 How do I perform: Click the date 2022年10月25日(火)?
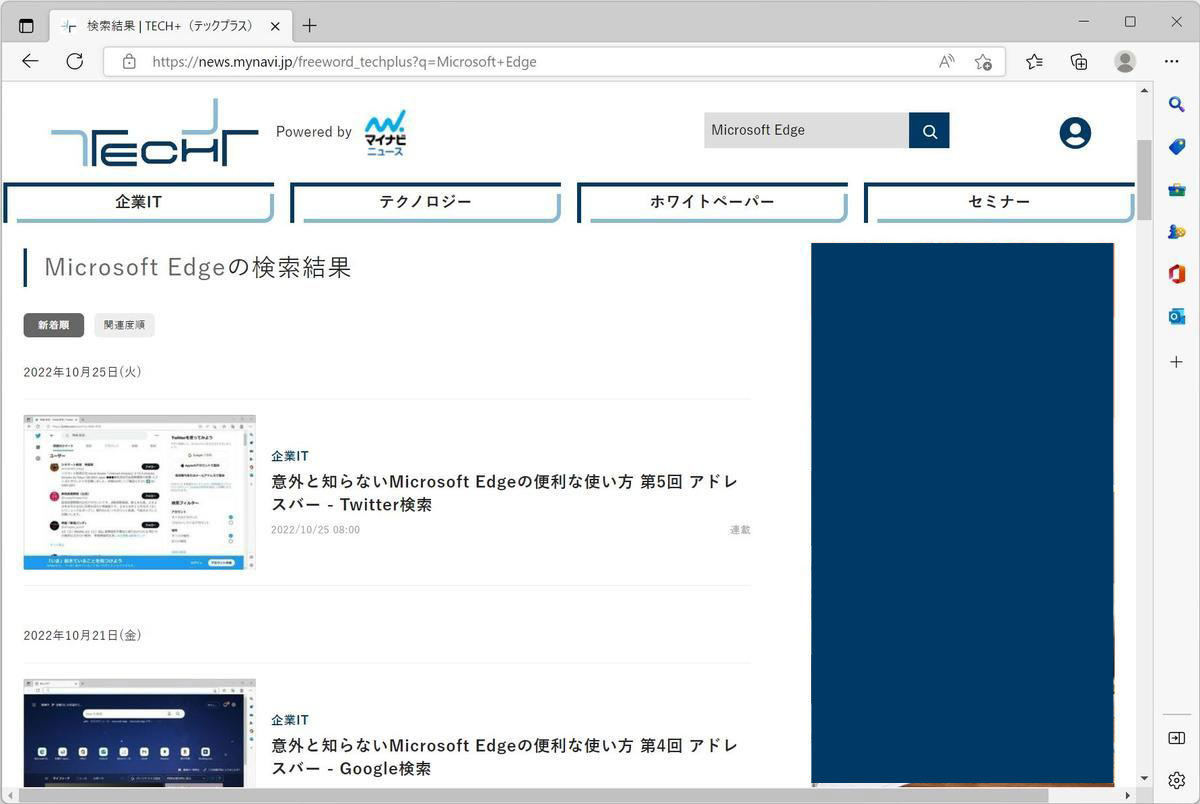click(x=83, y=372)
